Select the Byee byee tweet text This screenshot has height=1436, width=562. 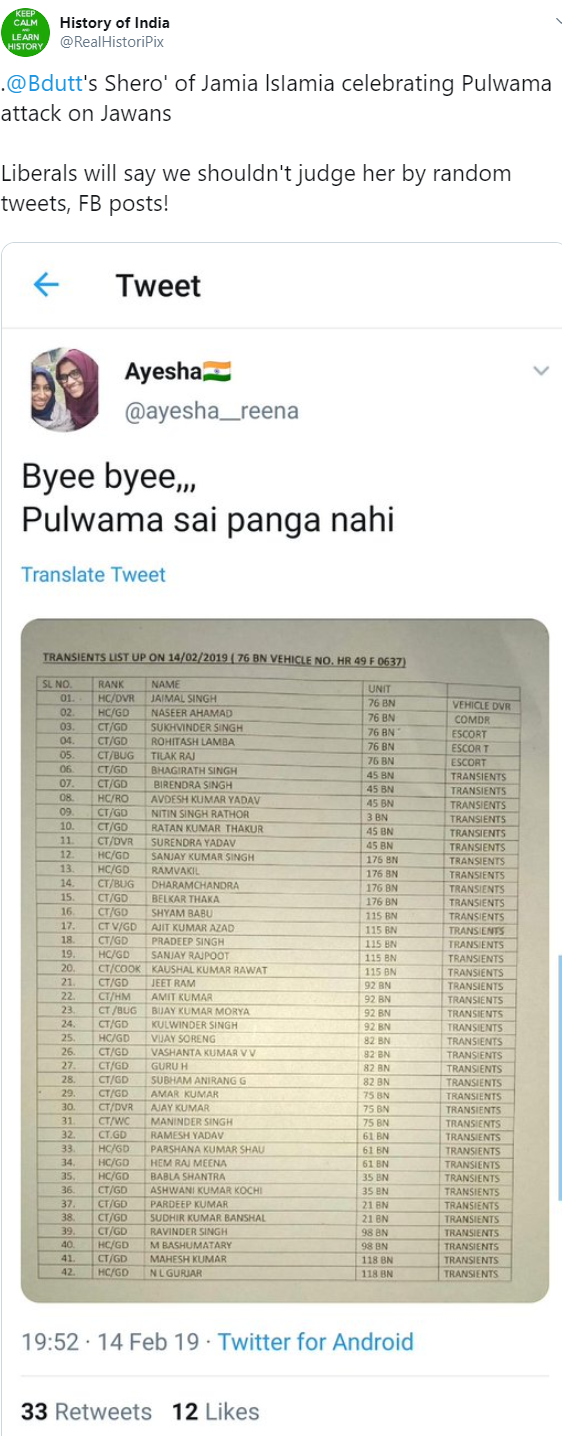pyautogui.click(x=208, y=498)
